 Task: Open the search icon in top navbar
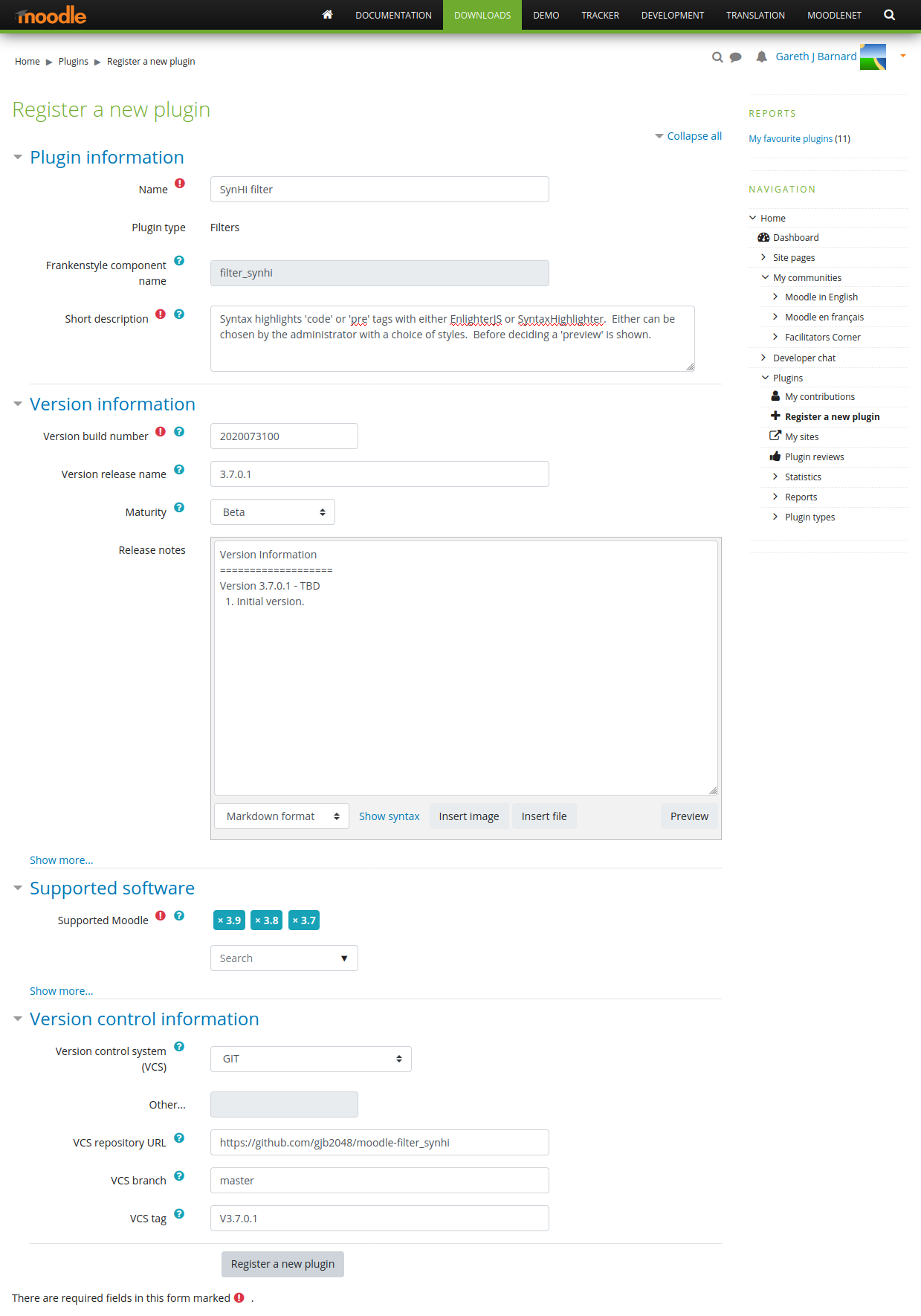889,15
